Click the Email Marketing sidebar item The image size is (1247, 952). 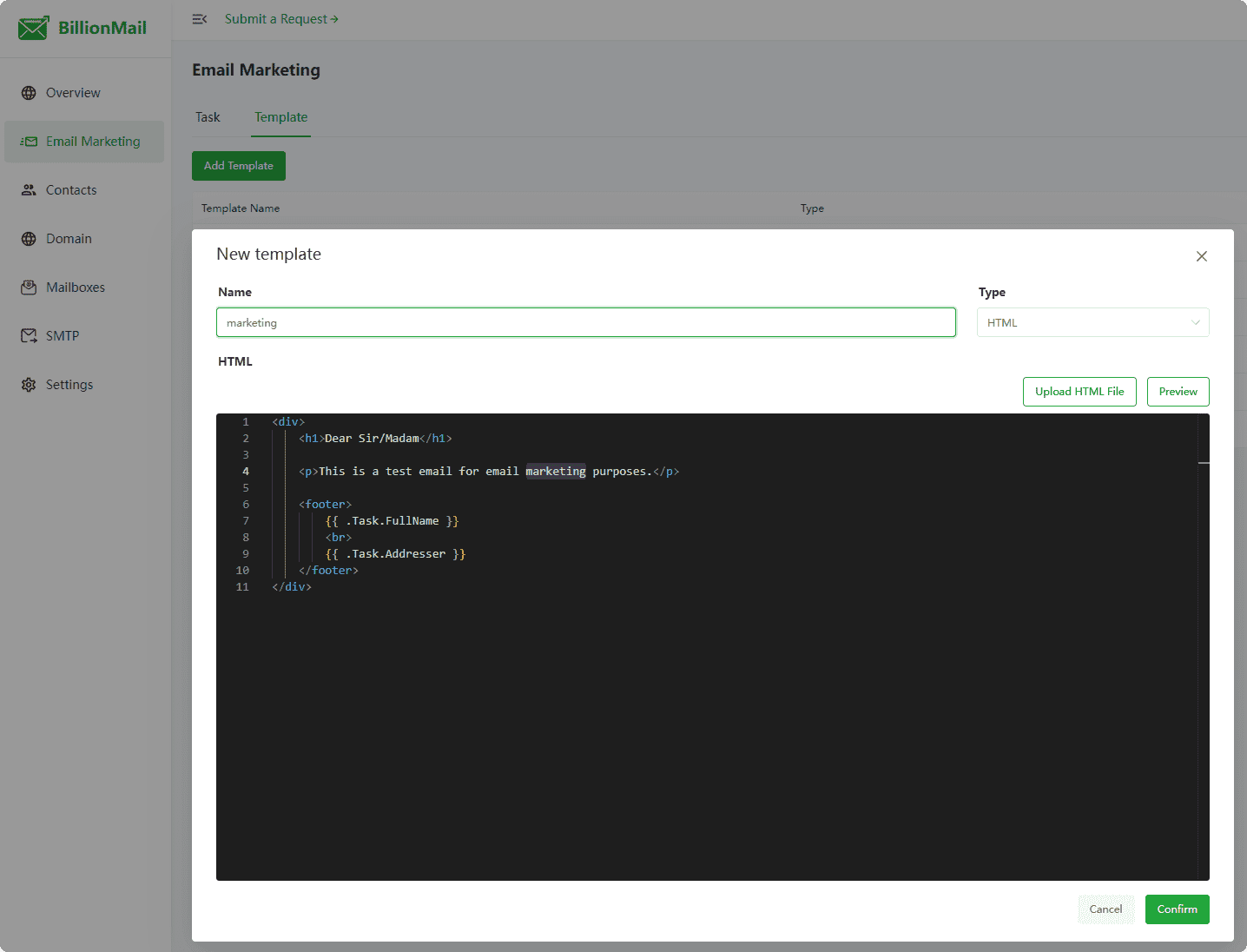84,142
